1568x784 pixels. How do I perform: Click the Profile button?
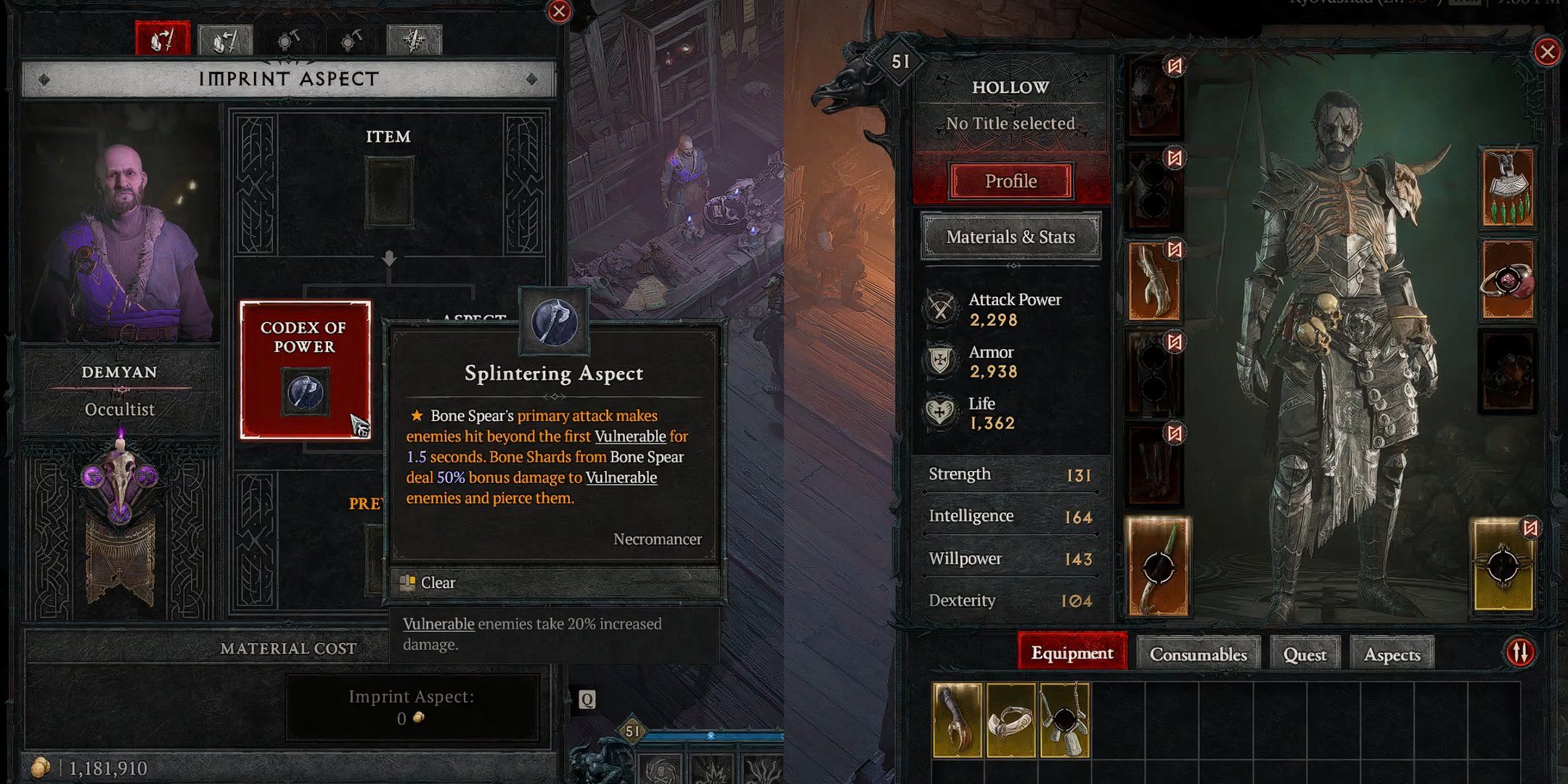coord(1009,180)
